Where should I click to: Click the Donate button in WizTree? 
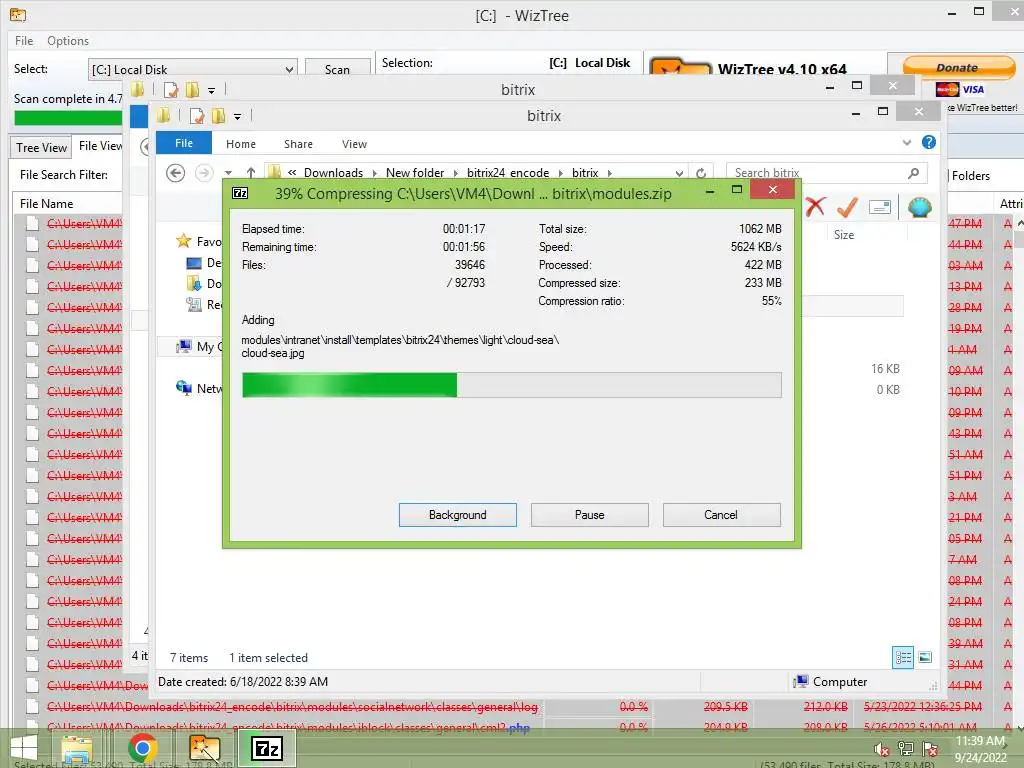pyautogui.click(x=957, y=67)
